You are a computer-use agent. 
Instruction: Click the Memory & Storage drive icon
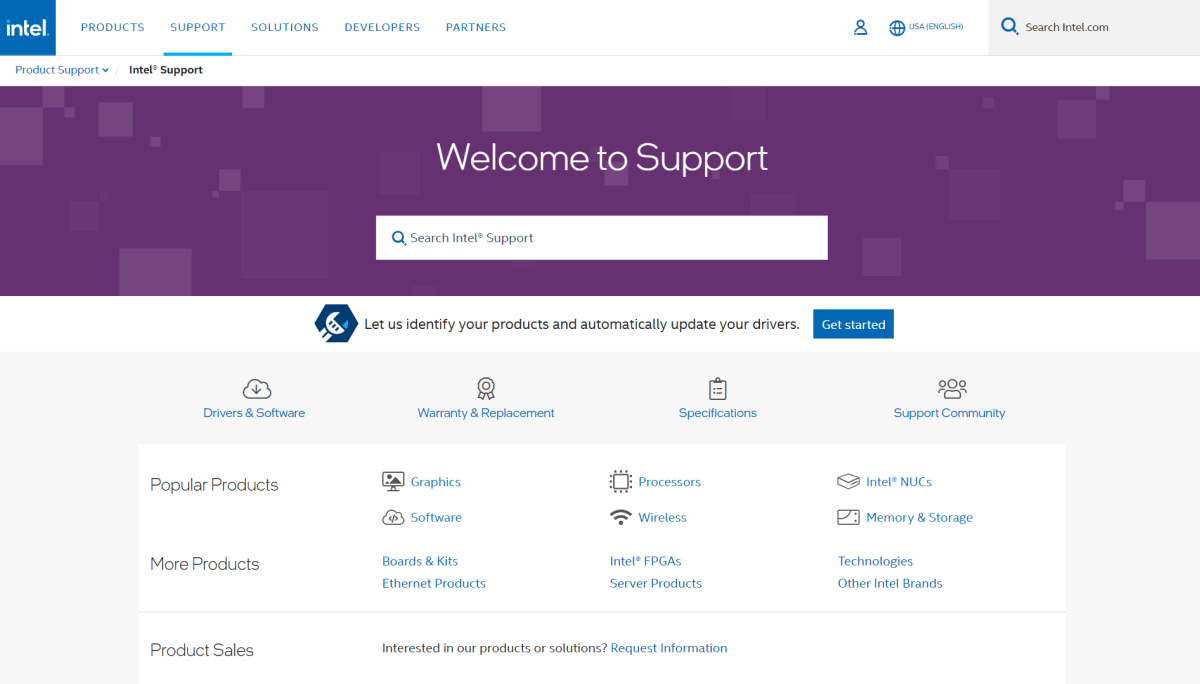pos(848,518)
